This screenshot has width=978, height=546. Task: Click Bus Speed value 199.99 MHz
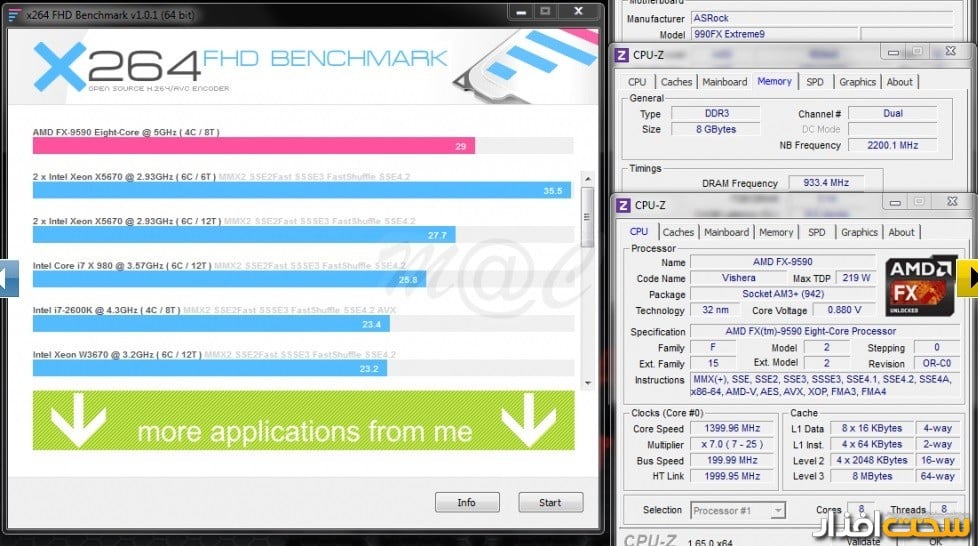click(732, 461)
